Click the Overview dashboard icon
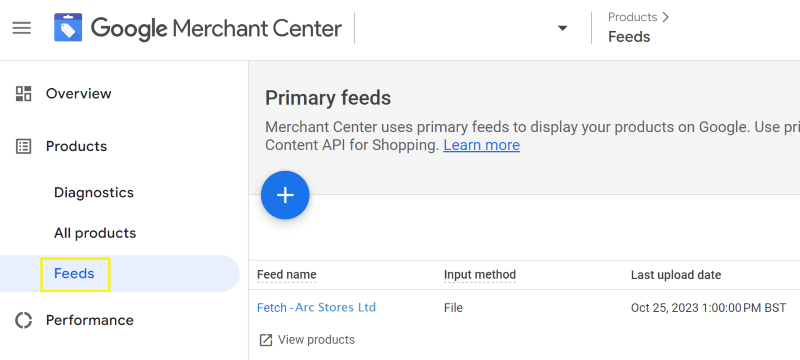 [x=23, y=93]
